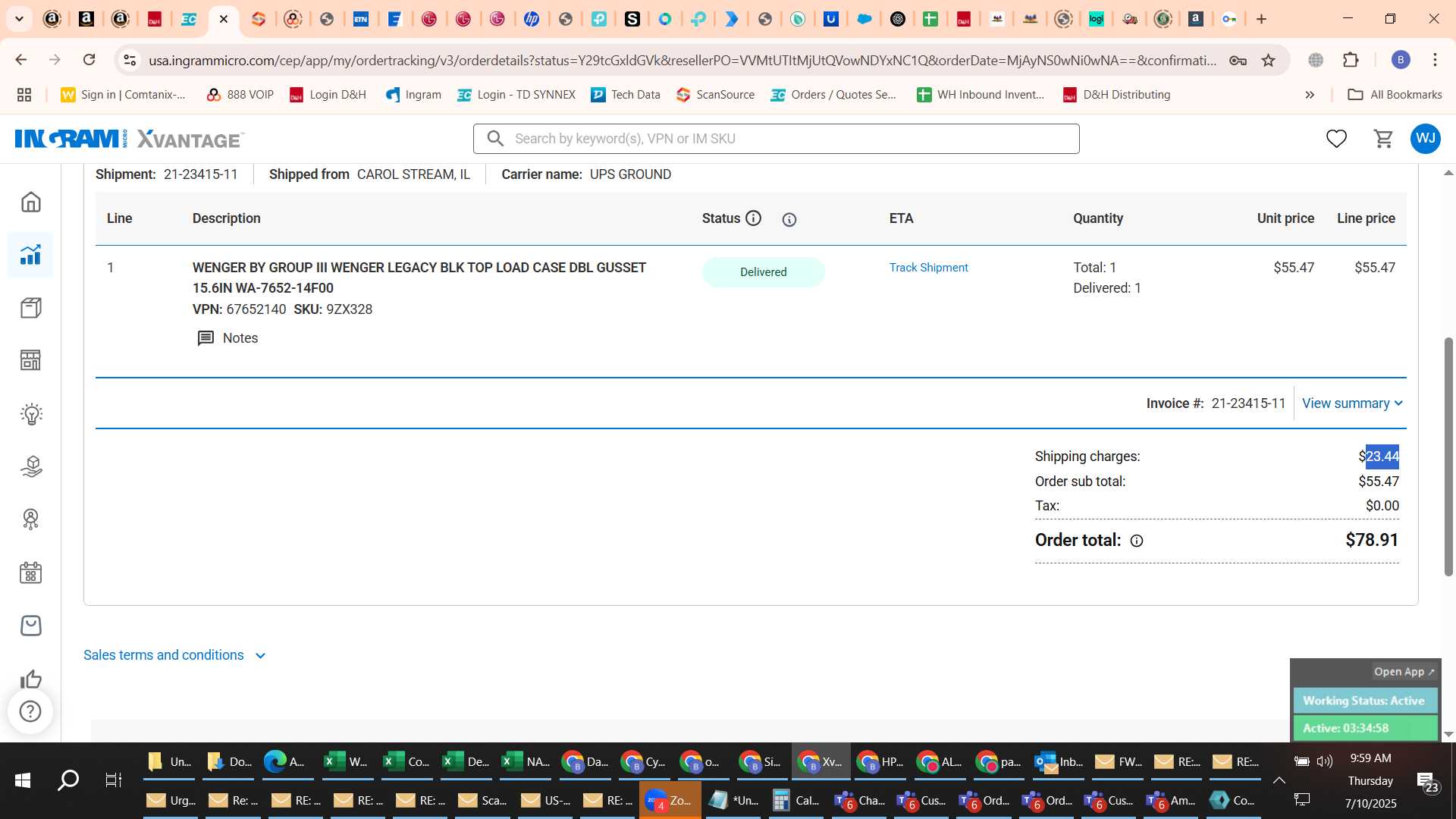Open Zoom from the taskbar

[669, 800]
